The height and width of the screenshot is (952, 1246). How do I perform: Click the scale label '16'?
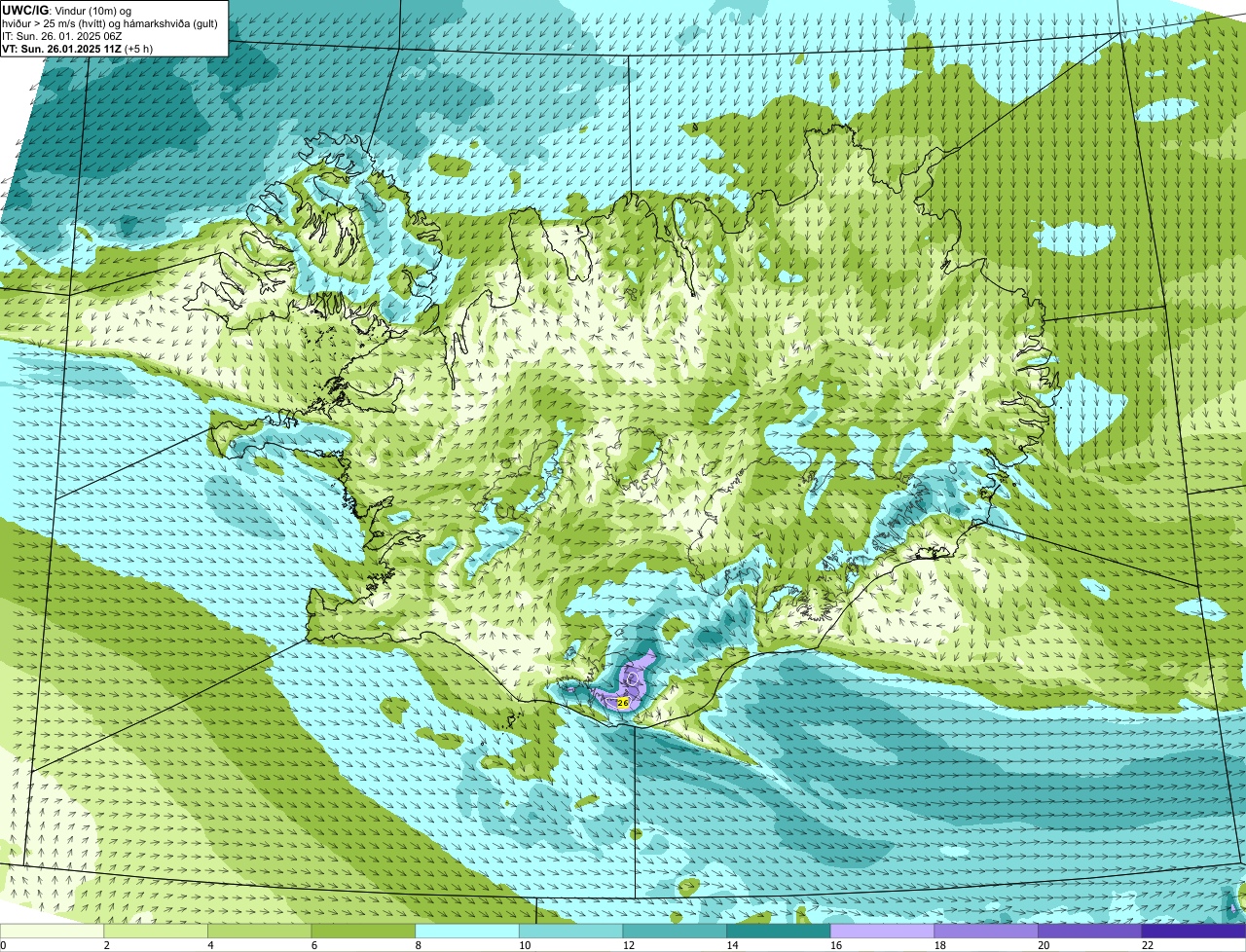click(x=836, y=945)
